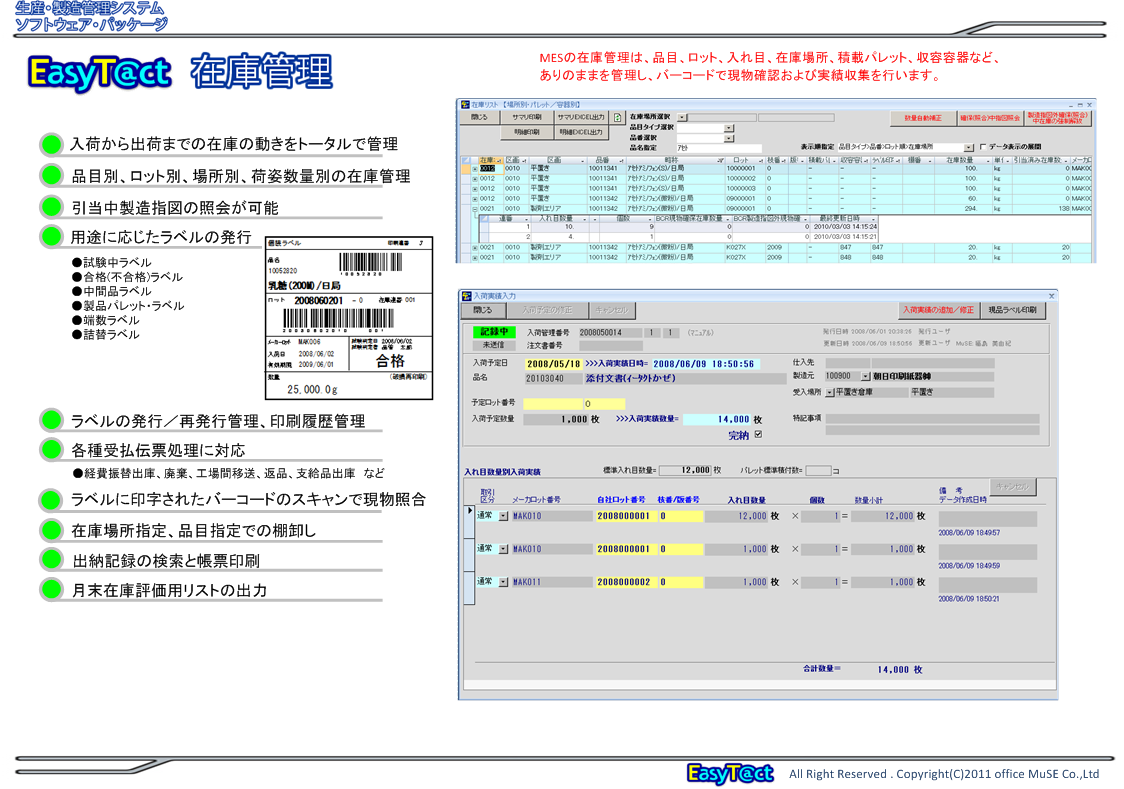Expand row with lot 10000001
Image resolution: width=1124 pixels, height=789 pixels.
pyautogui.click(x=475, y=169)
